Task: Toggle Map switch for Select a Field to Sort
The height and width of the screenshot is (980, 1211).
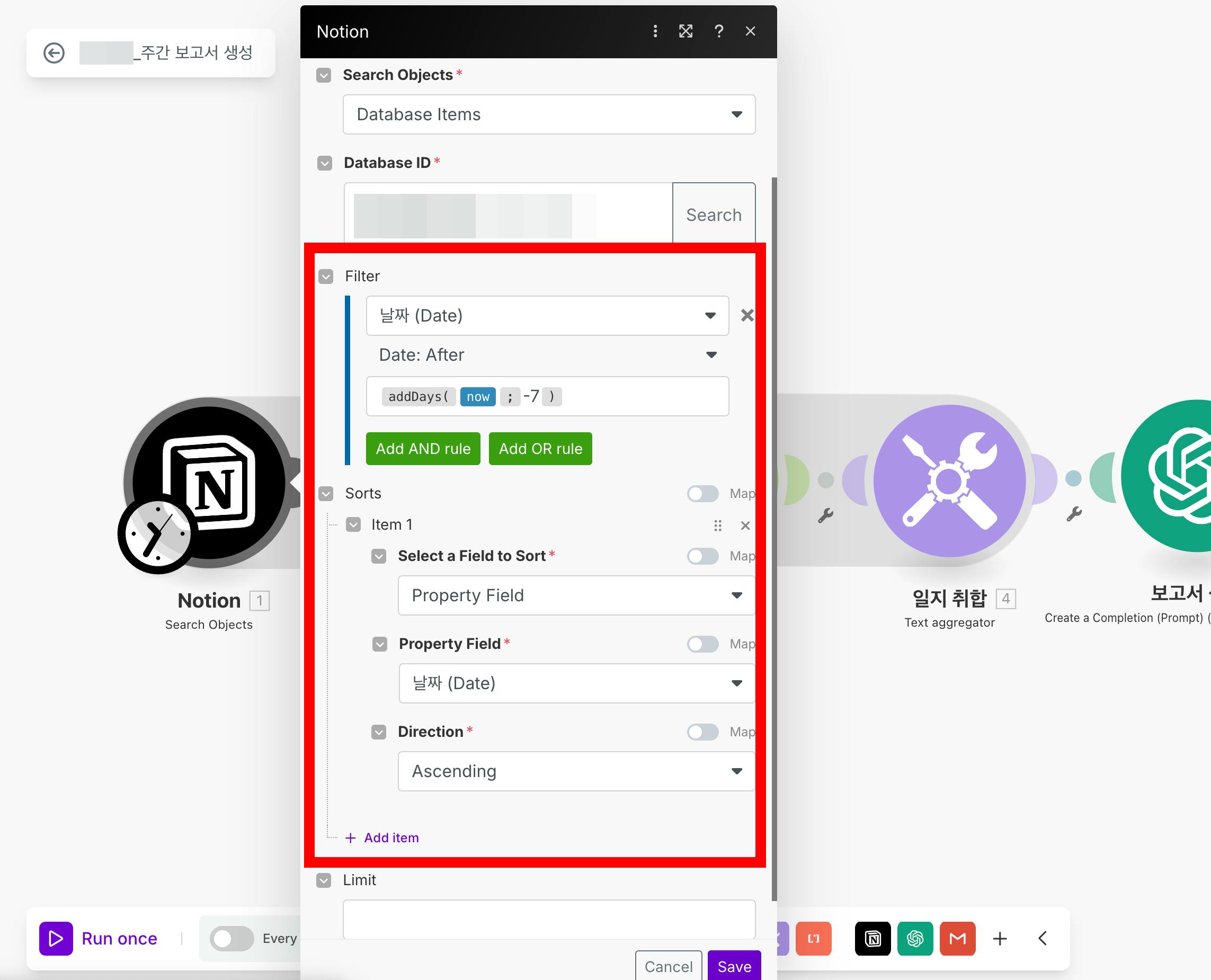Action: tap(703, 556)
